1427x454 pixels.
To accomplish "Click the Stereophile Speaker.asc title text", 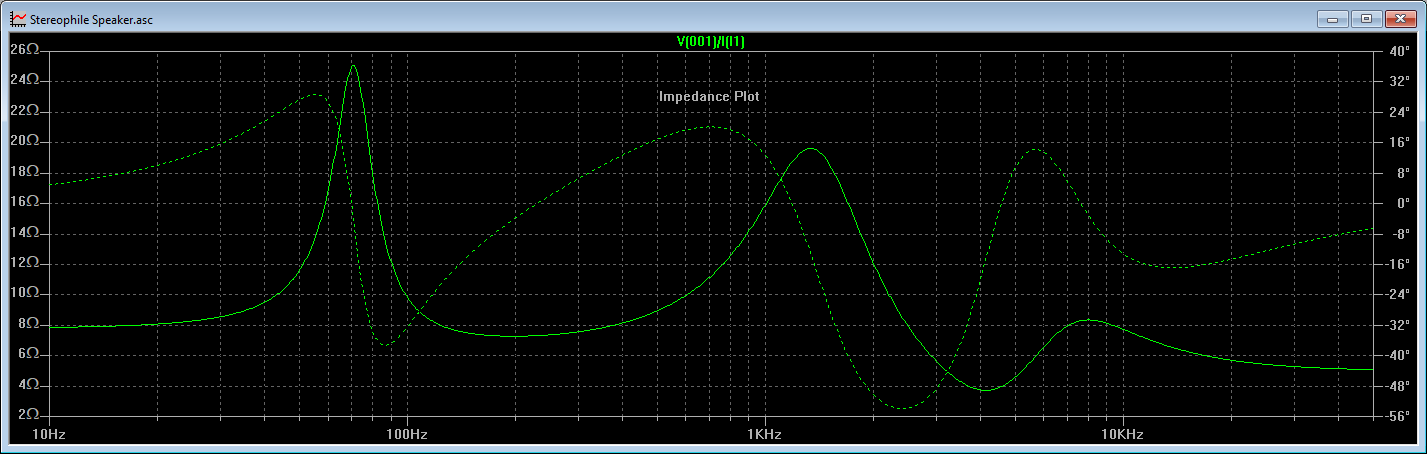I will pyautogui.click(x=92, y=20).
